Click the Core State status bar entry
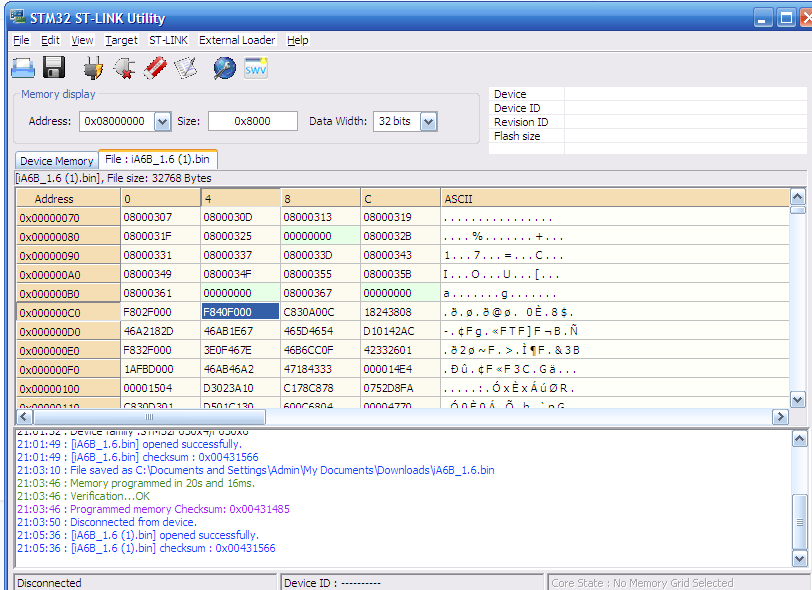 [x=679, y=583]
